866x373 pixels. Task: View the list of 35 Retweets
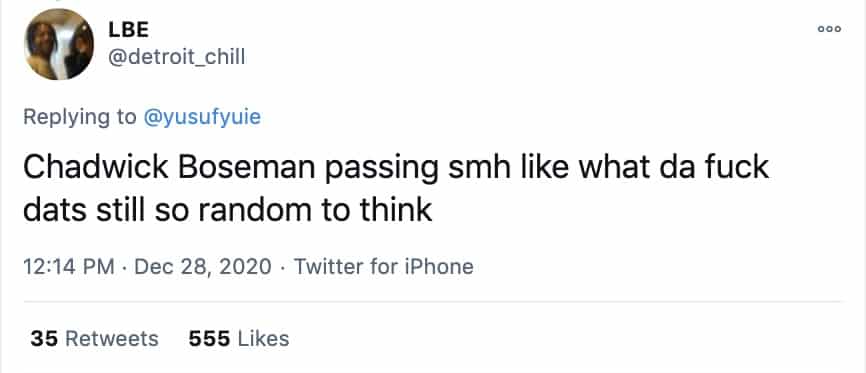[94, 338]
